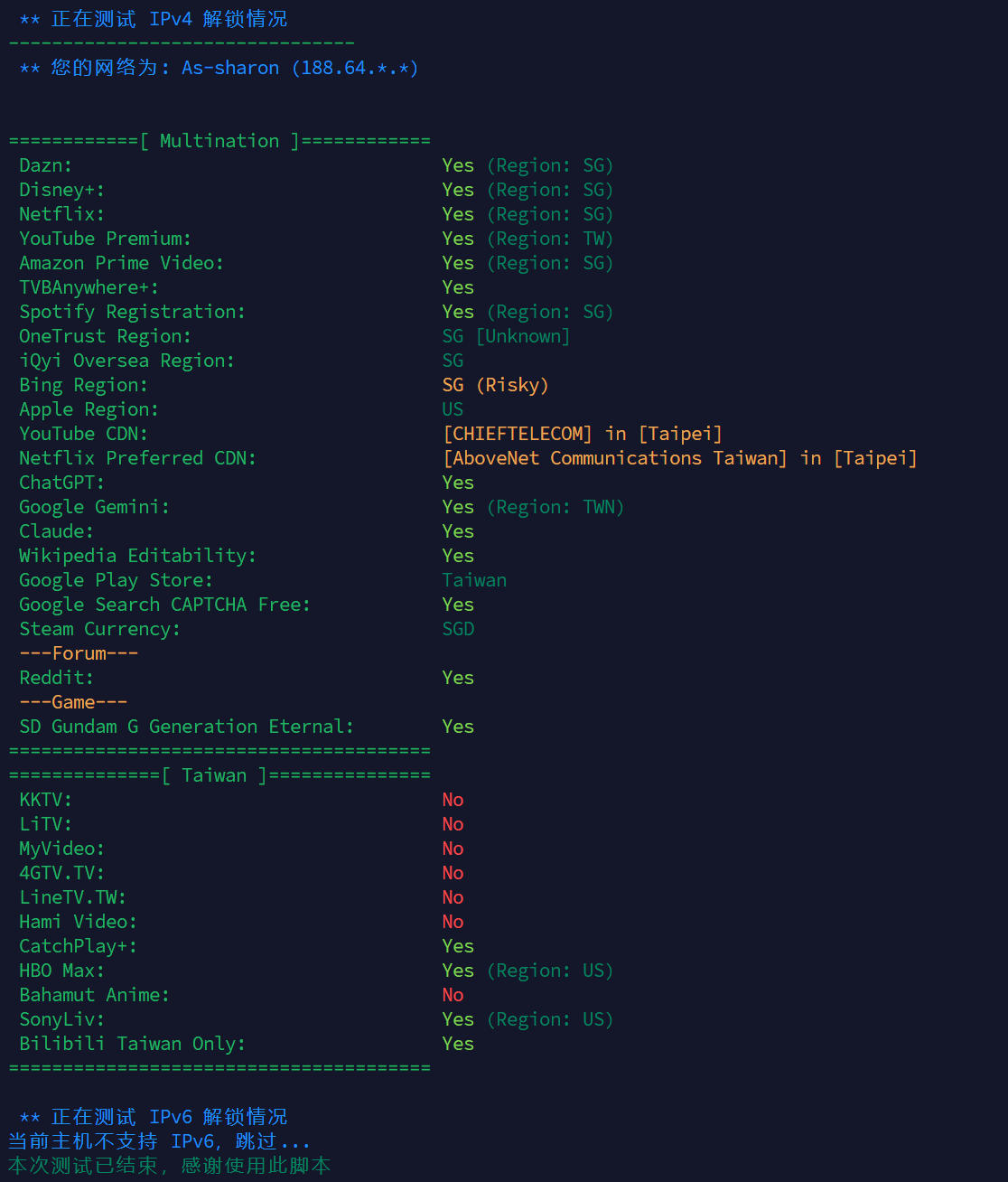
Task: Click the 'SG (Risky)' Bing Region value
Action: pos(495,385)
